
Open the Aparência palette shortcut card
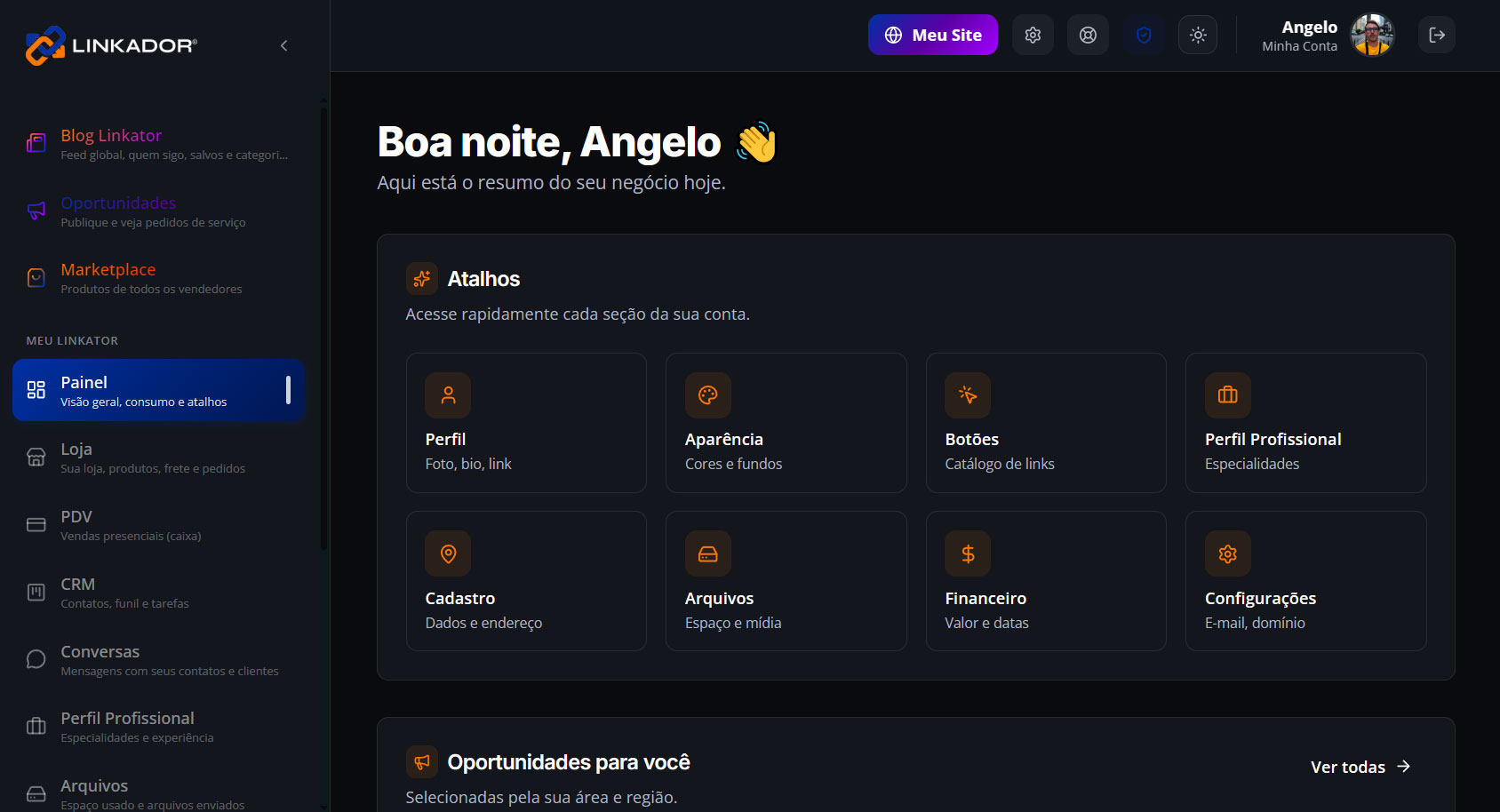[786, 423]
